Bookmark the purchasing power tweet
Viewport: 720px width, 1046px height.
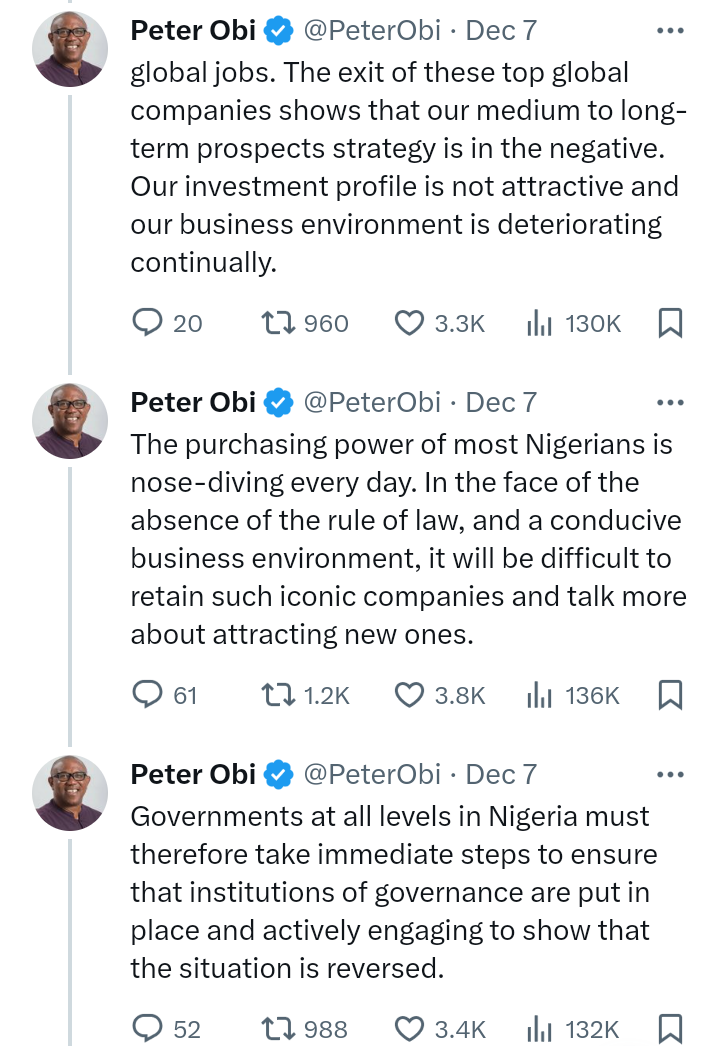coord(670,695)
